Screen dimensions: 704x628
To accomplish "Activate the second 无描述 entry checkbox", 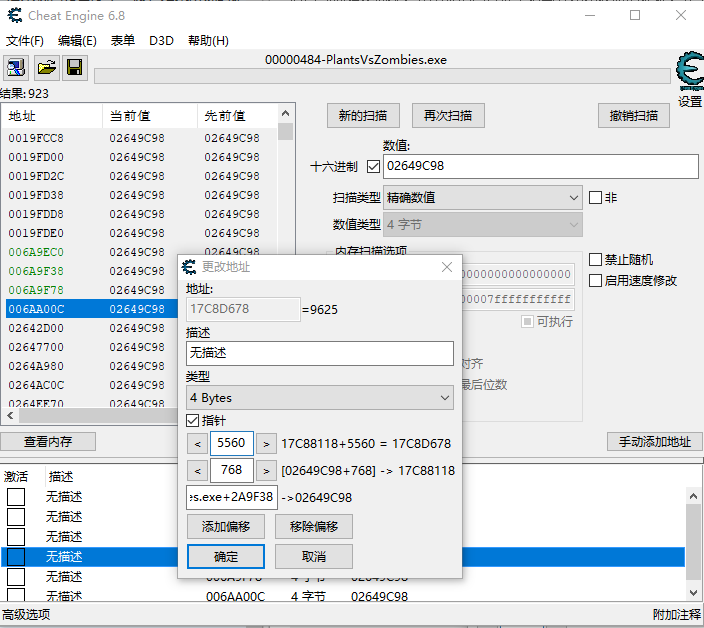I will 16,517.
